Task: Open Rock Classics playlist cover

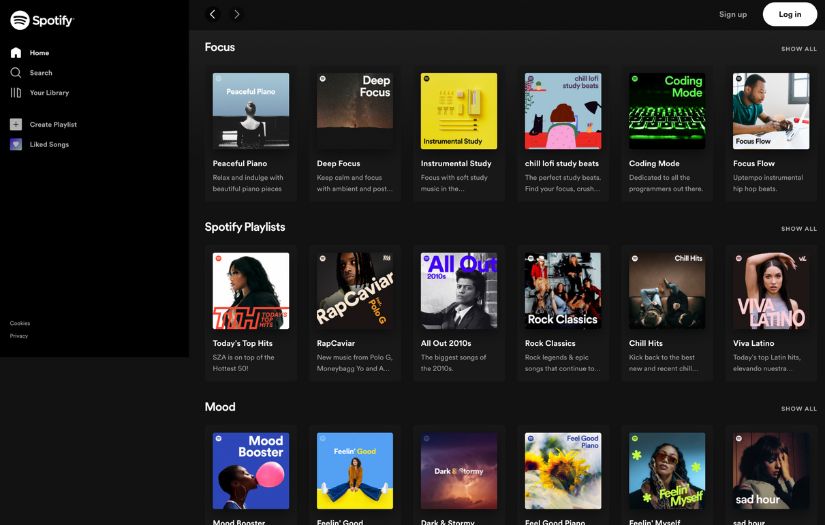Action: [x=563, y=291]
